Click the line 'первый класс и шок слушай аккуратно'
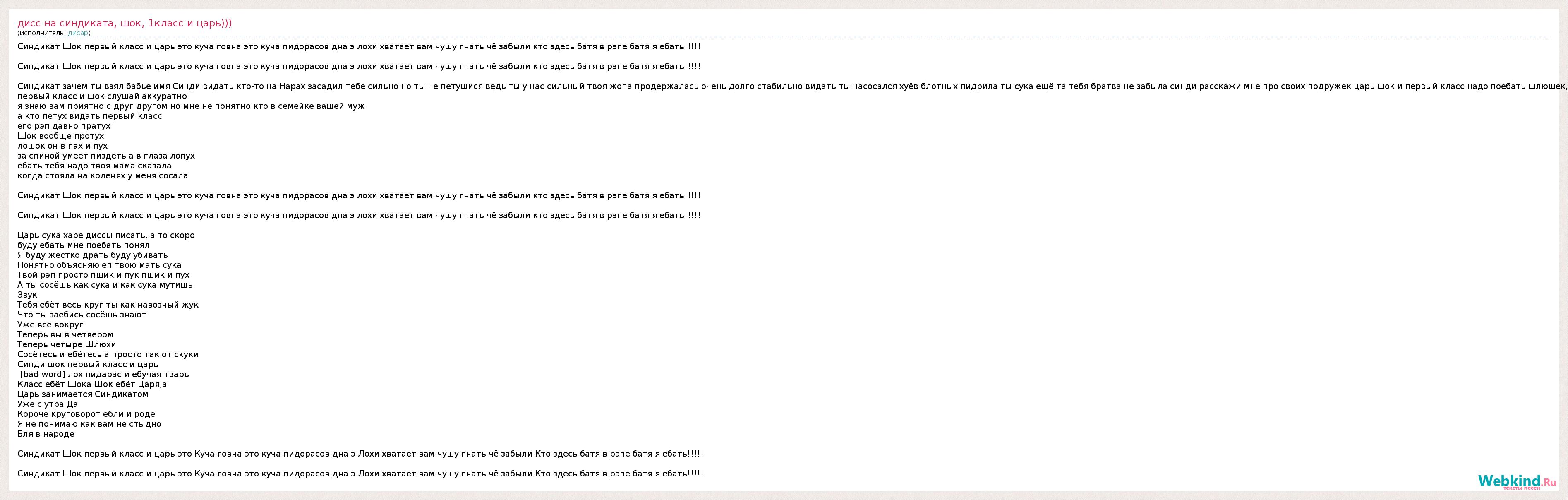 tap(102, 96)
